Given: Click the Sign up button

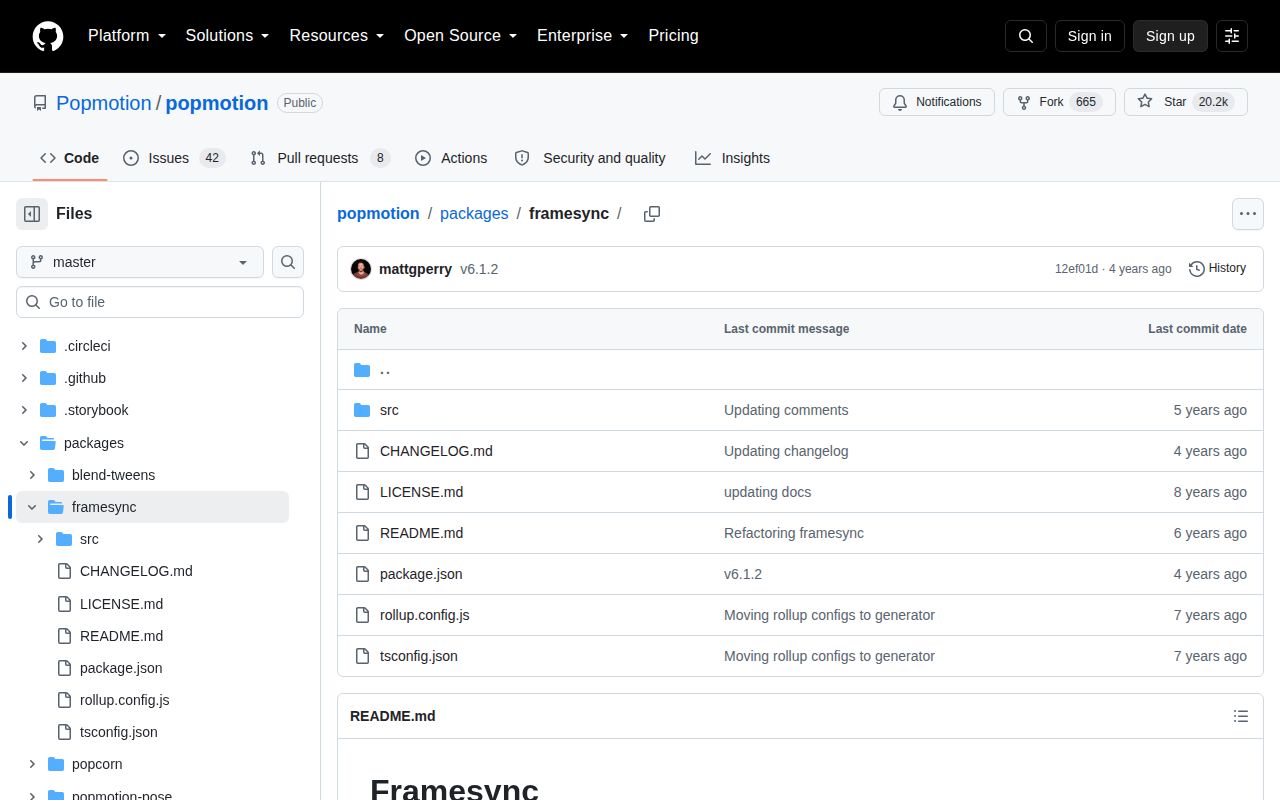Looking at the screenshot, I should click(x=1170, y=36).
